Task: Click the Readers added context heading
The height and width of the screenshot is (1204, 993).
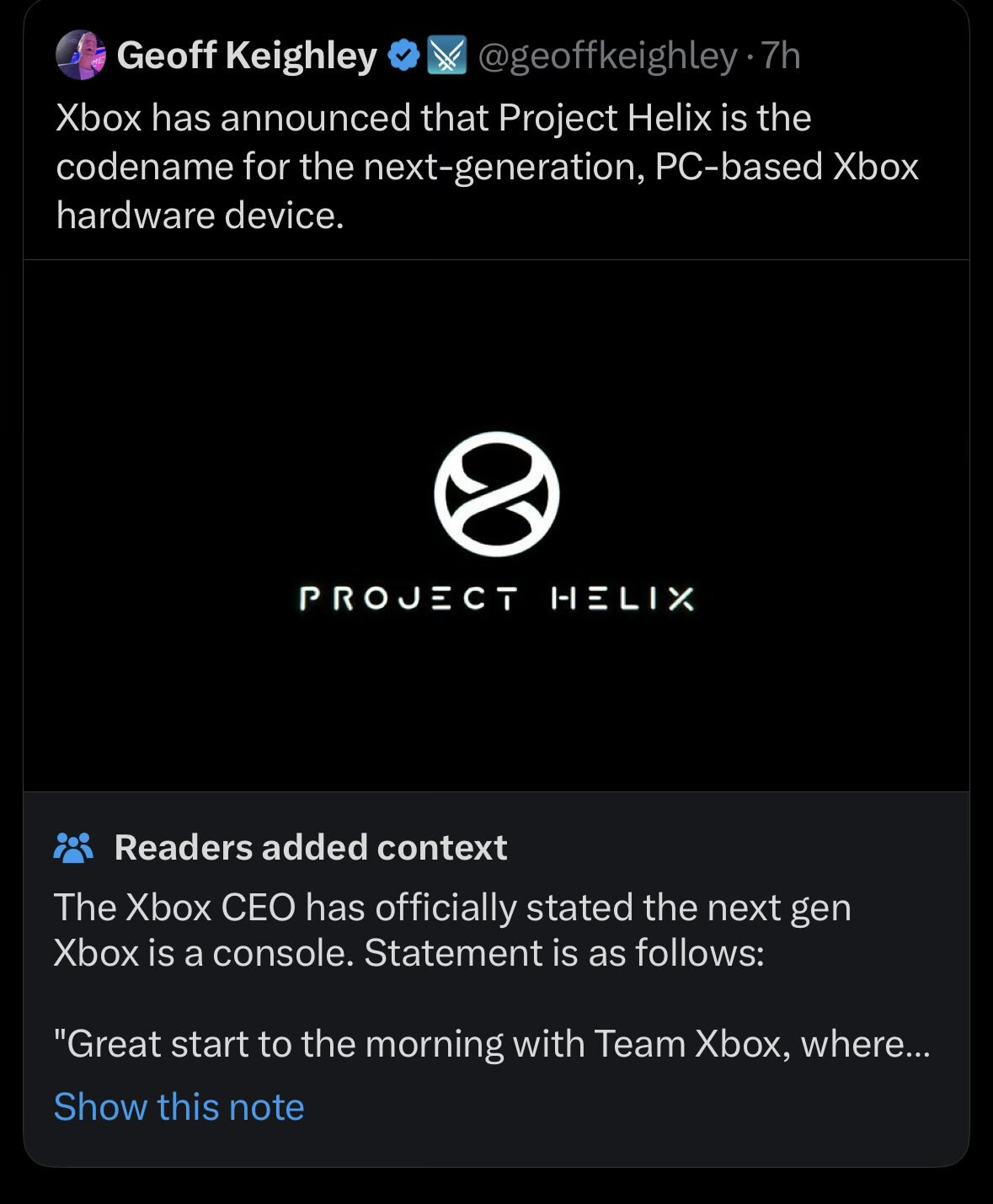Action: click(x=311, y=848)
